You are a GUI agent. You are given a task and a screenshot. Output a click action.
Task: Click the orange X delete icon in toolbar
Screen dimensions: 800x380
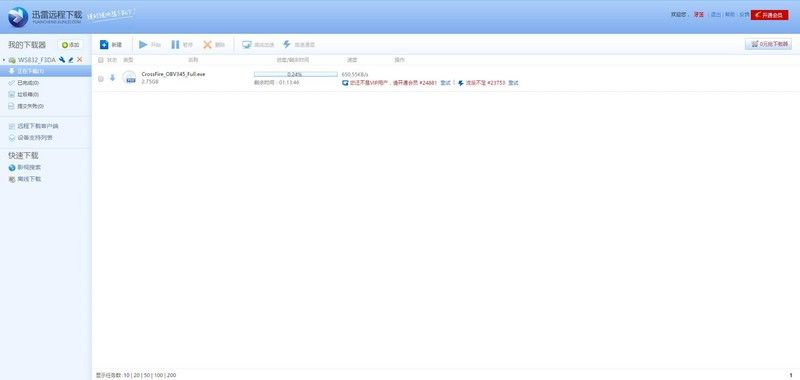click(x=207, y=45)
